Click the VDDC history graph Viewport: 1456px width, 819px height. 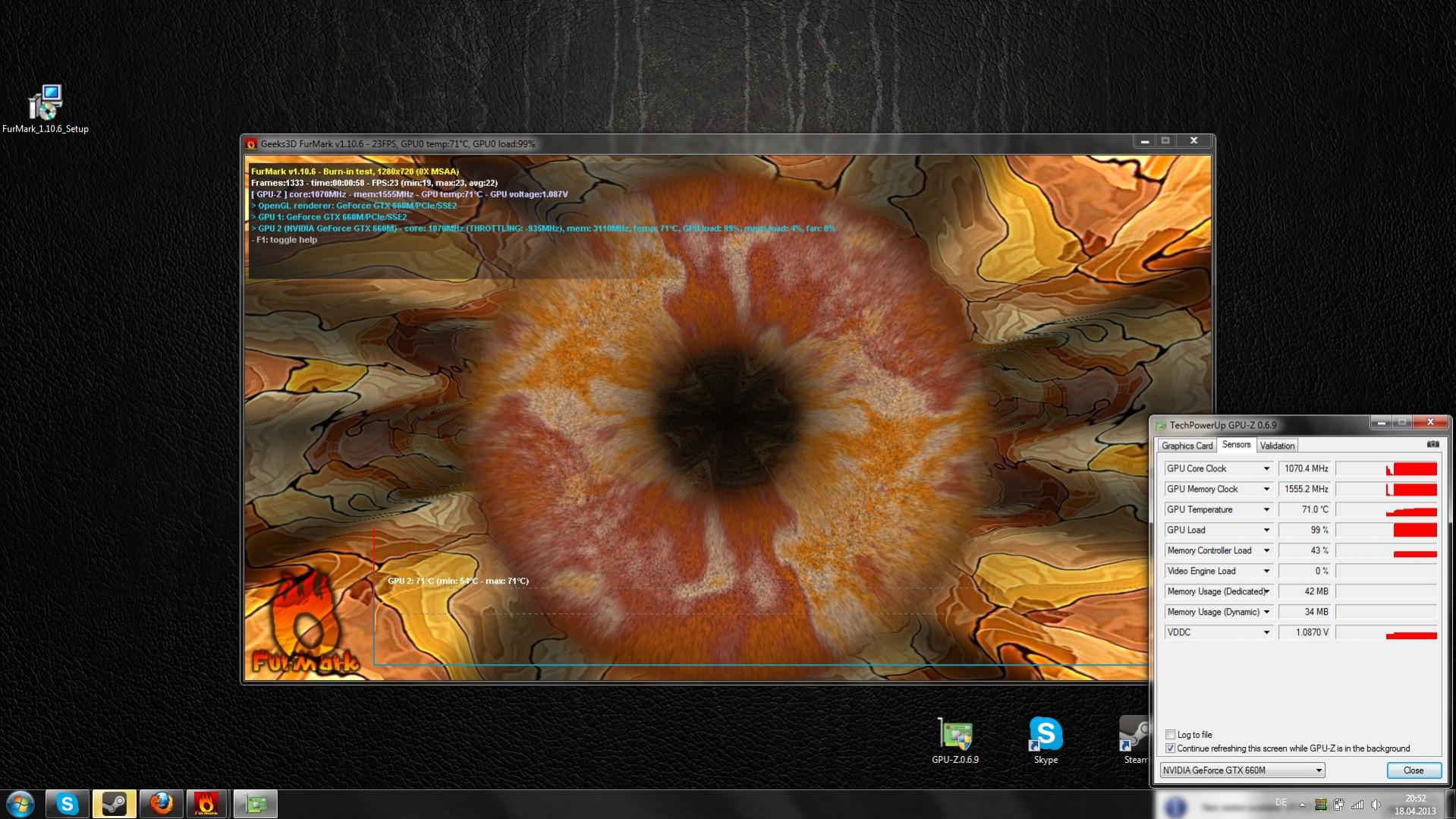(1386, 633)
